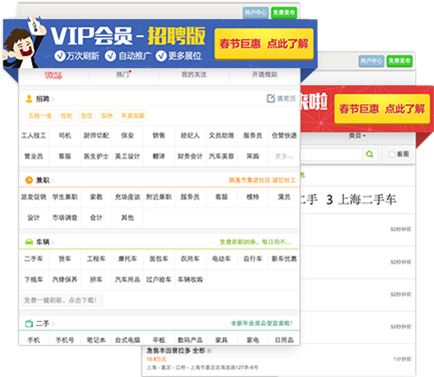Viewport: 434px width, 377px height.
Task: Open the 经纪人 job category
Action: tap(190, 136)
